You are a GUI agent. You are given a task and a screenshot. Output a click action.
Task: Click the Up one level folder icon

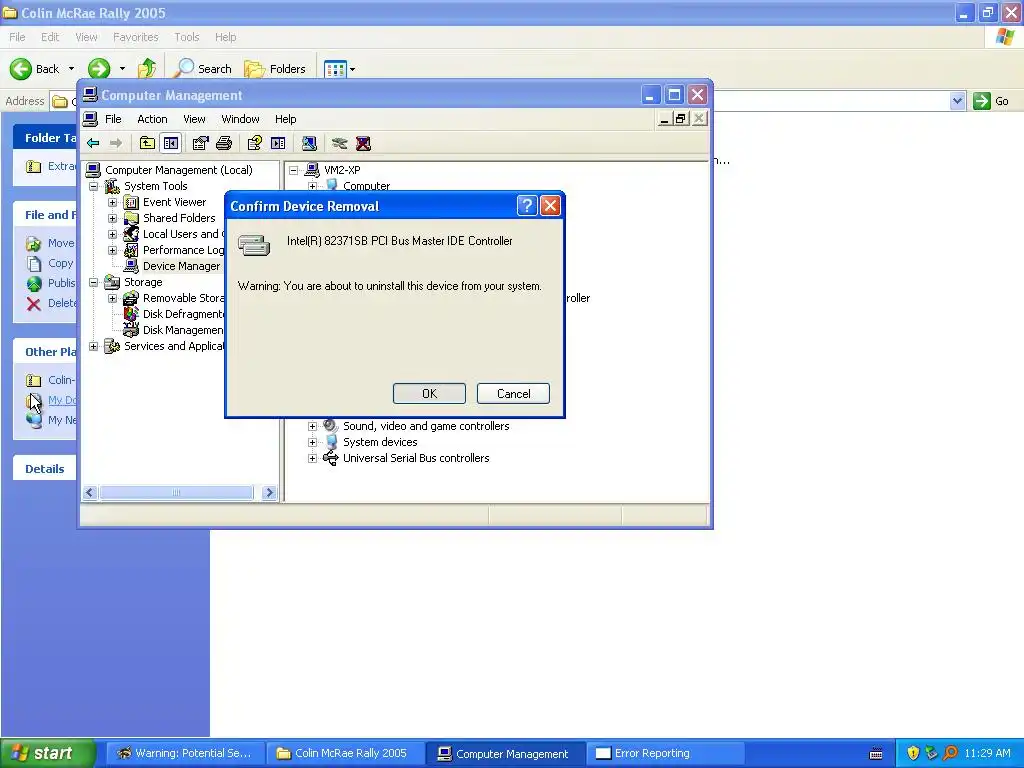click(147, 144)
